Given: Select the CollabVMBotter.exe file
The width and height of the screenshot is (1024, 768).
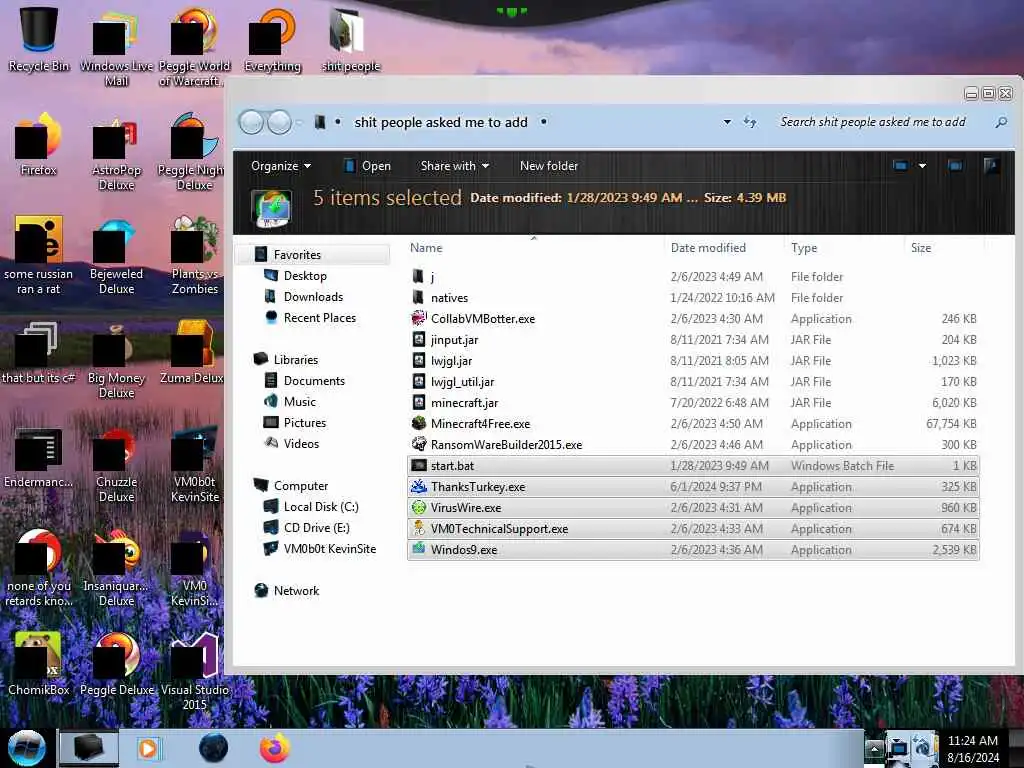Looking at the screenshot, I should (x=693, y=319).
